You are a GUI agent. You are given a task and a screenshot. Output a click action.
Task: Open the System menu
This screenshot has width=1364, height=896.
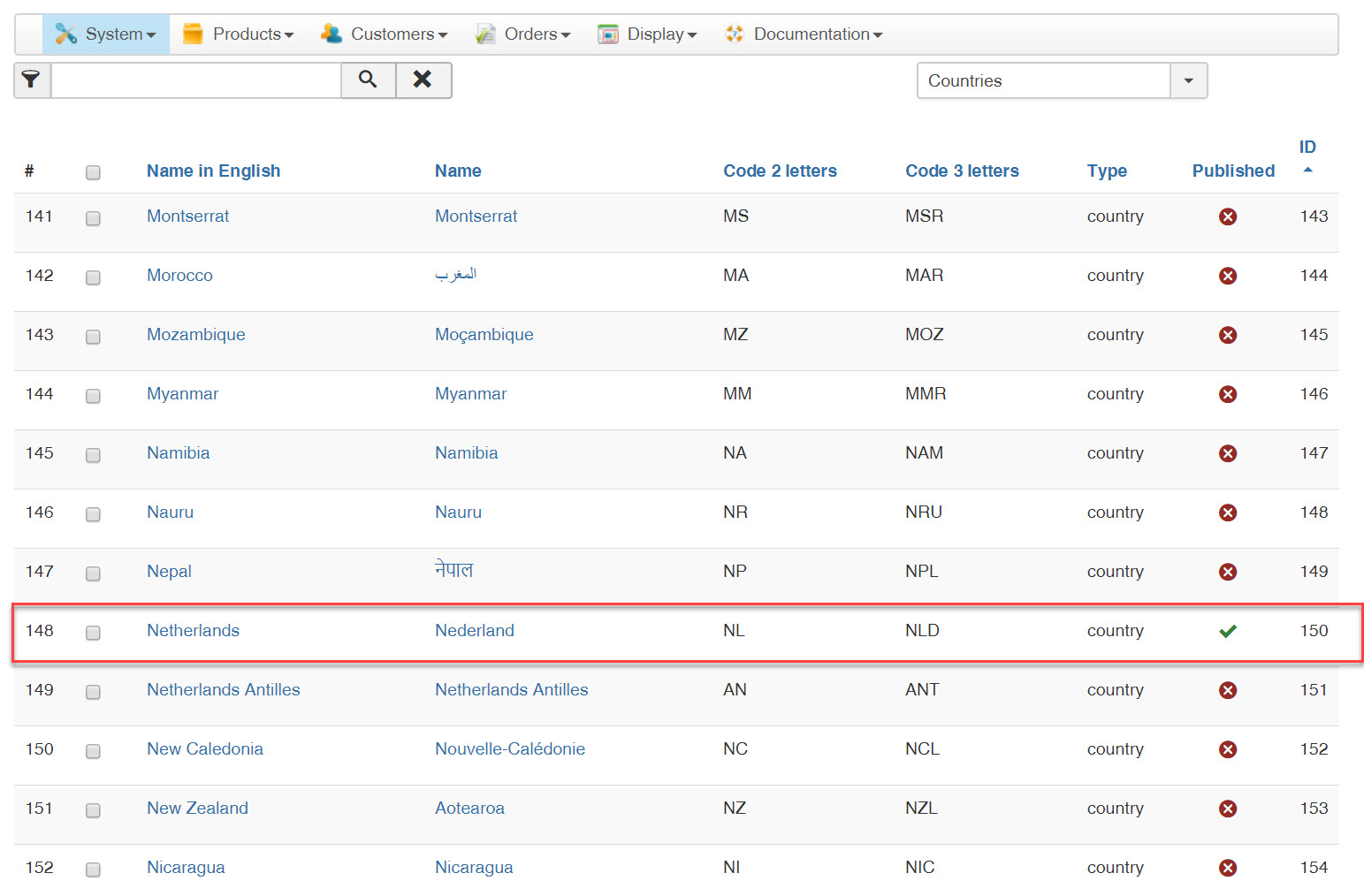106,34
